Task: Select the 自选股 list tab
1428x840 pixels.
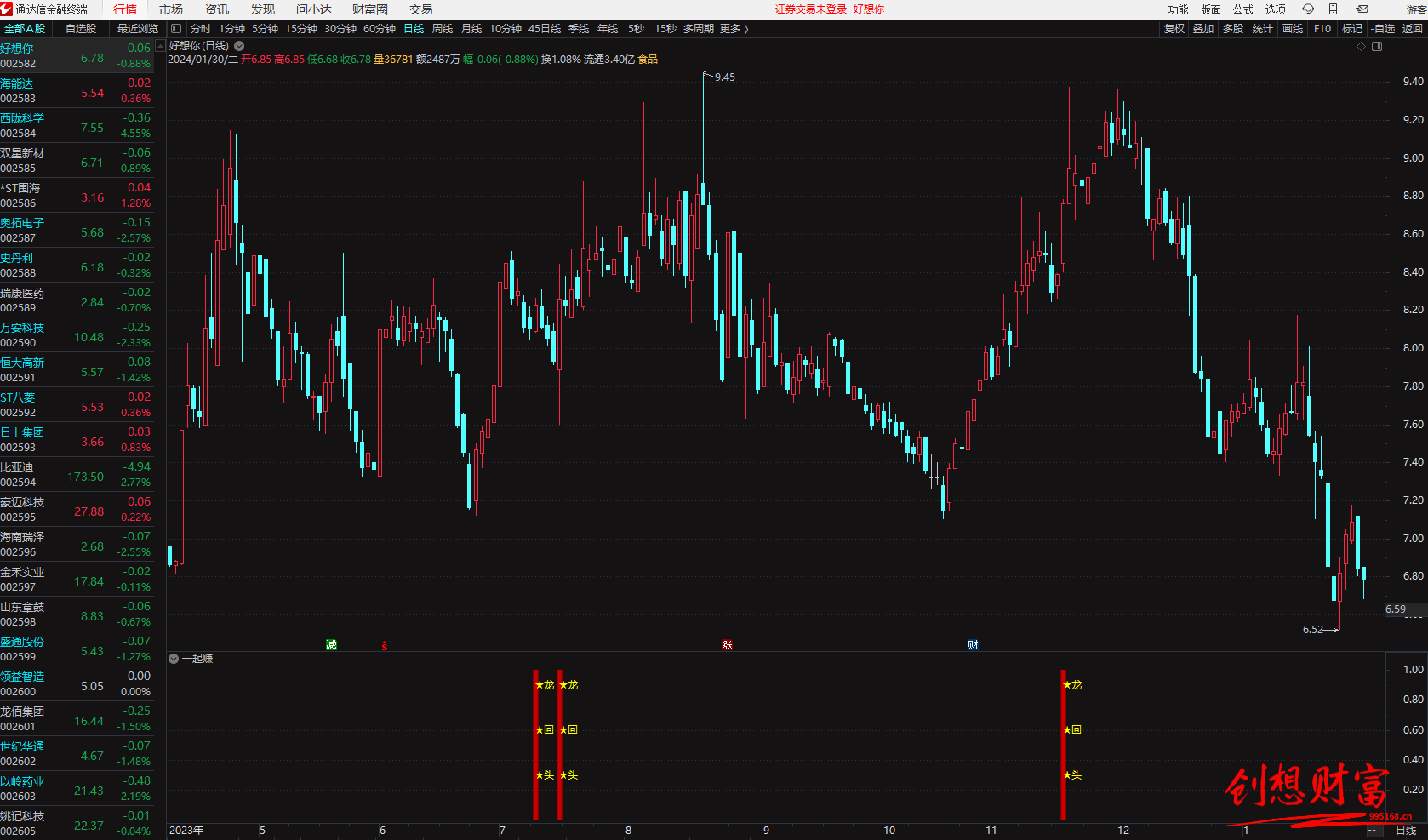Action: 81,28
